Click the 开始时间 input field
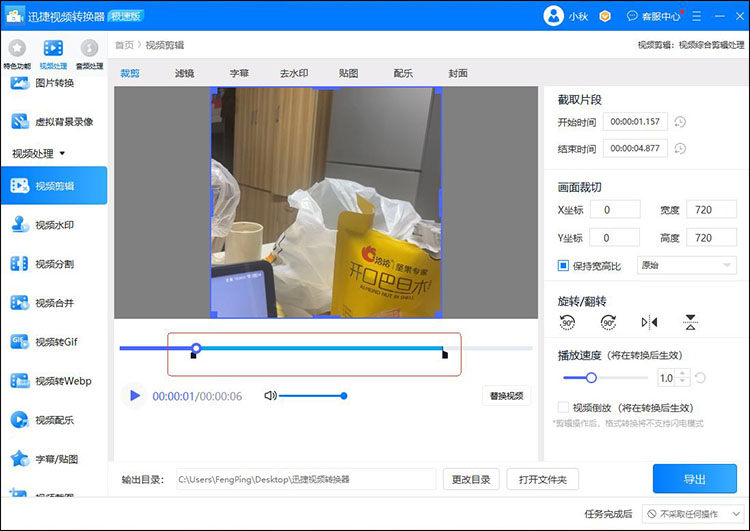The height and width of the screenshot is (531, 750). point(635,122)
